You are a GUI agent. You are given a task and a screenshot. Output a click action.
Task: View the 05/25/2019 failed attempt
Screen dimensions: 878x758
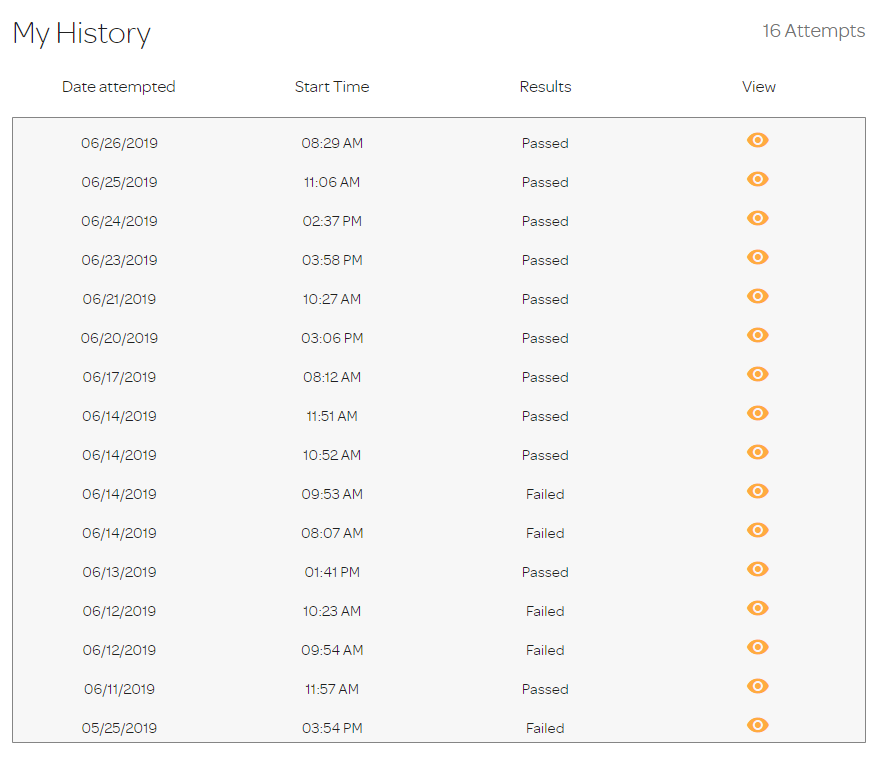[758, 725]
